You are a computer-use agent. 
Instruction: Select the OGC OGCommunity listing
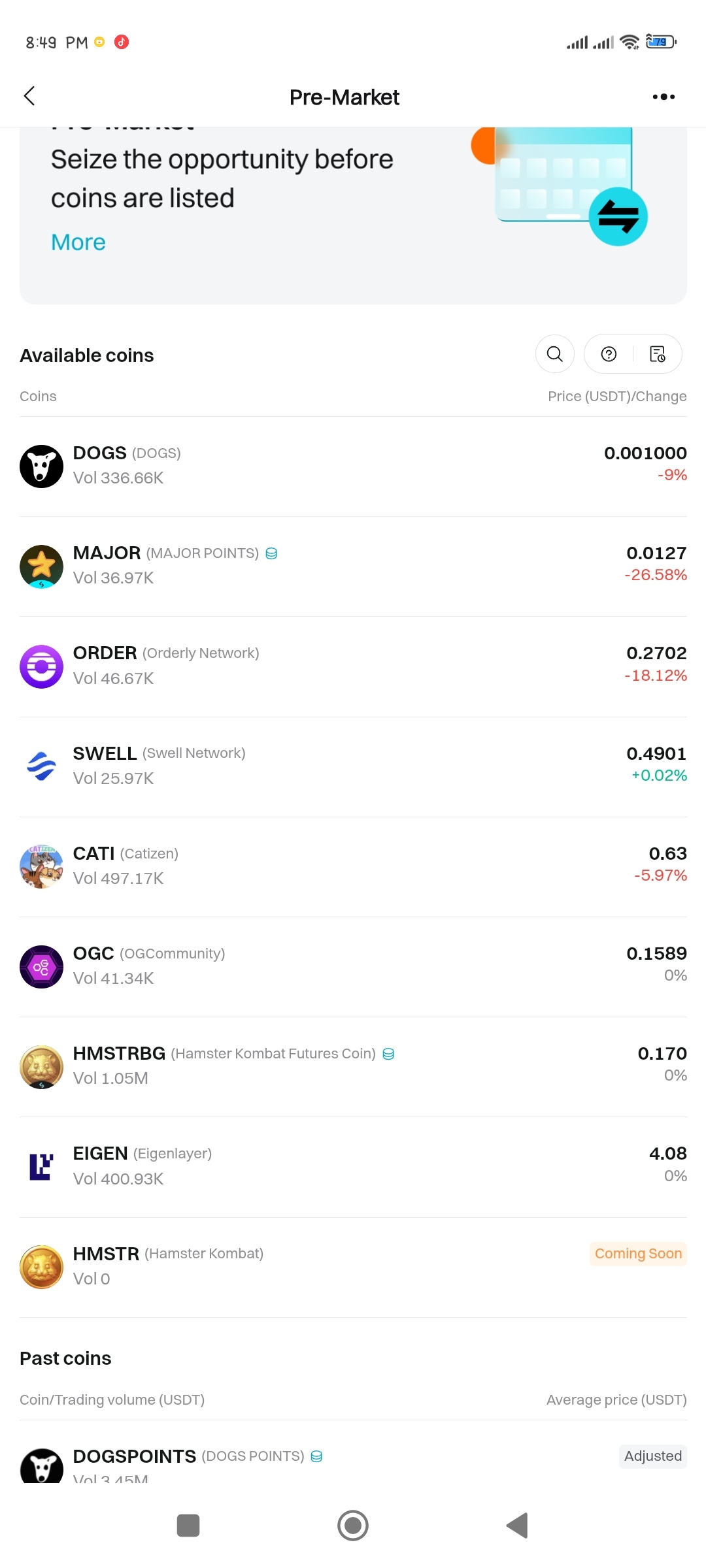353,967
